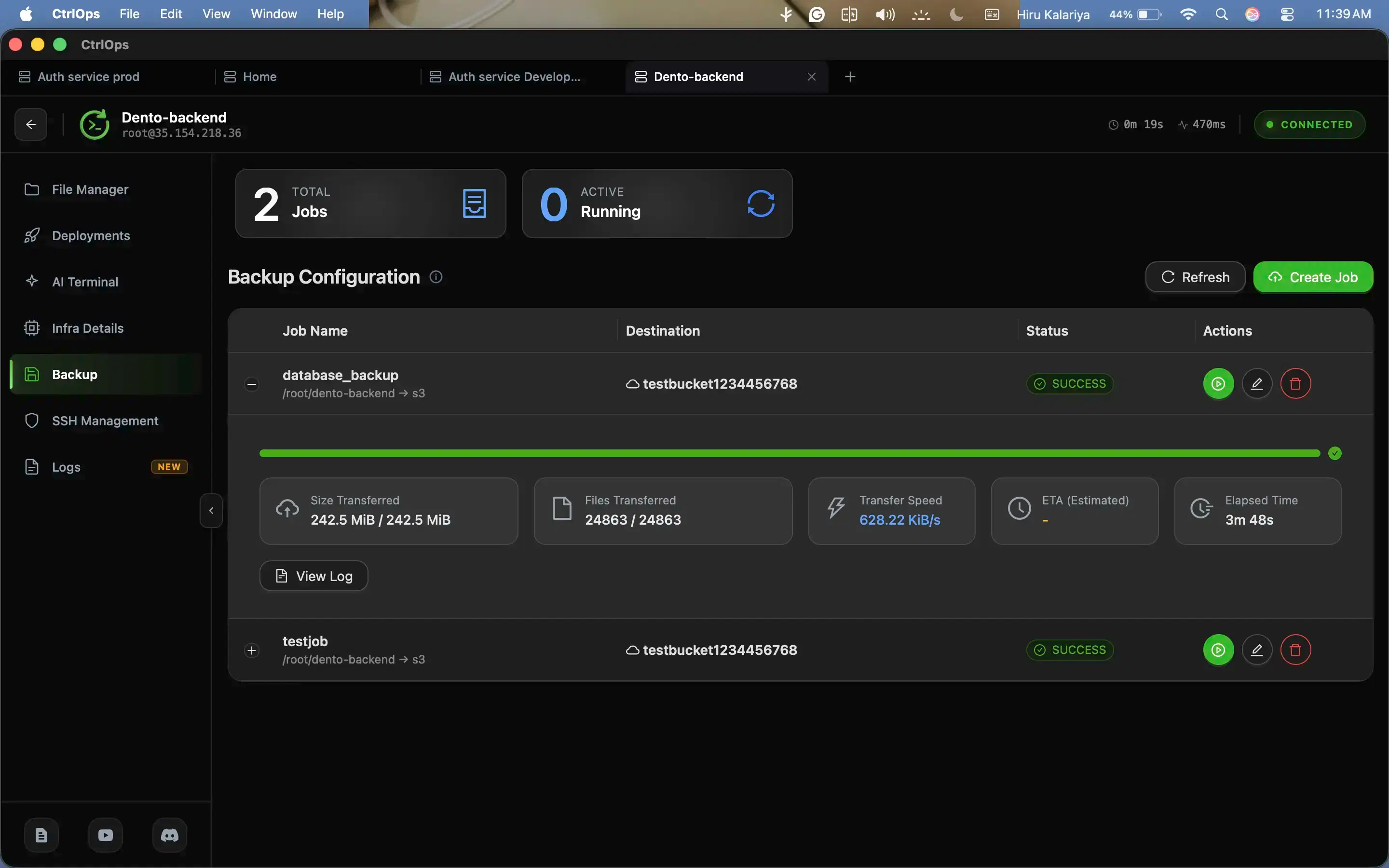Viewport: 1389px width, 868px height.
Task: Open macOS Spotlight search icon
Action: tap(1222, 14)
